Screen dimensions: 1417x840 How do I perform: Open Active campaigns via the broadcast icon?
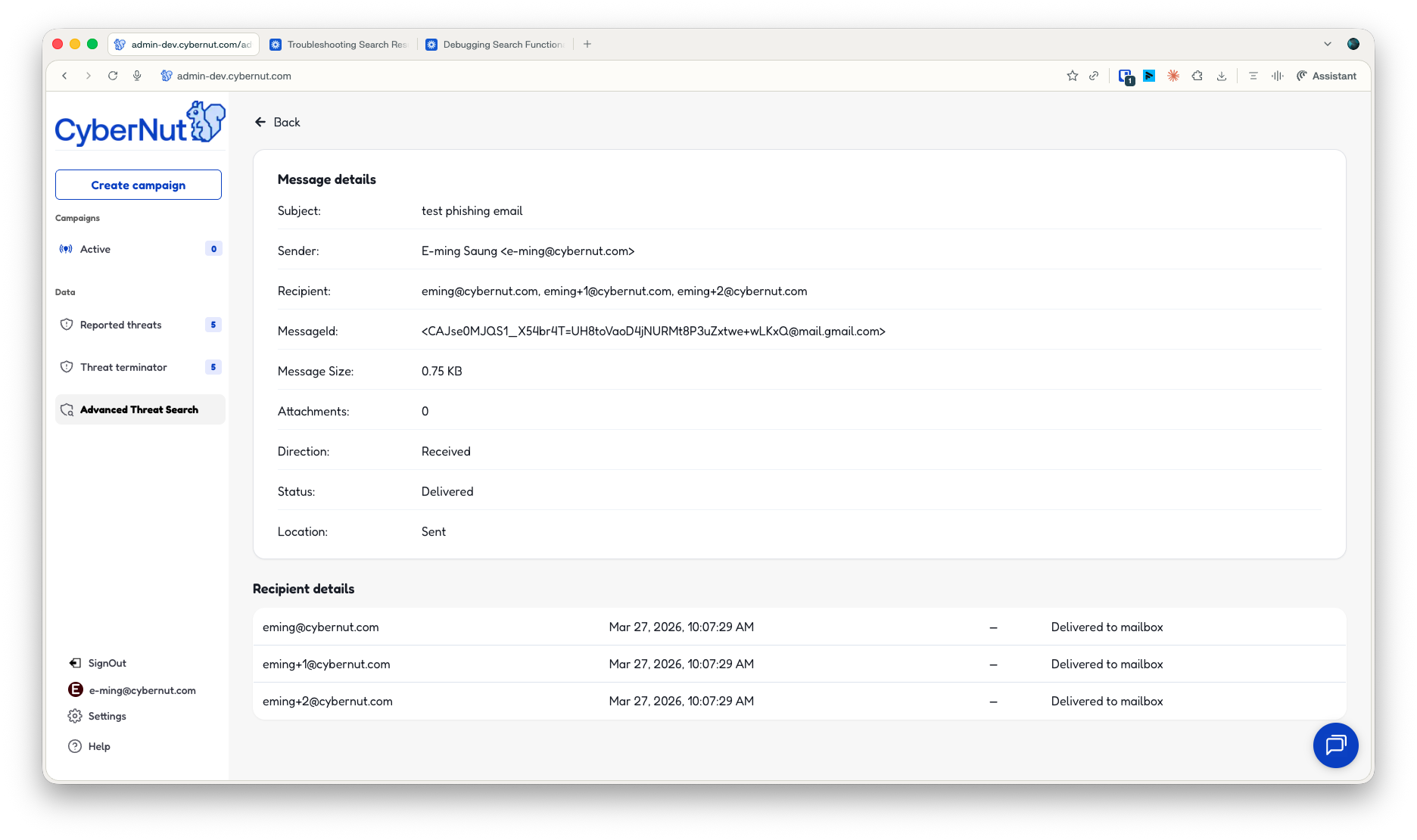[65, 249]
